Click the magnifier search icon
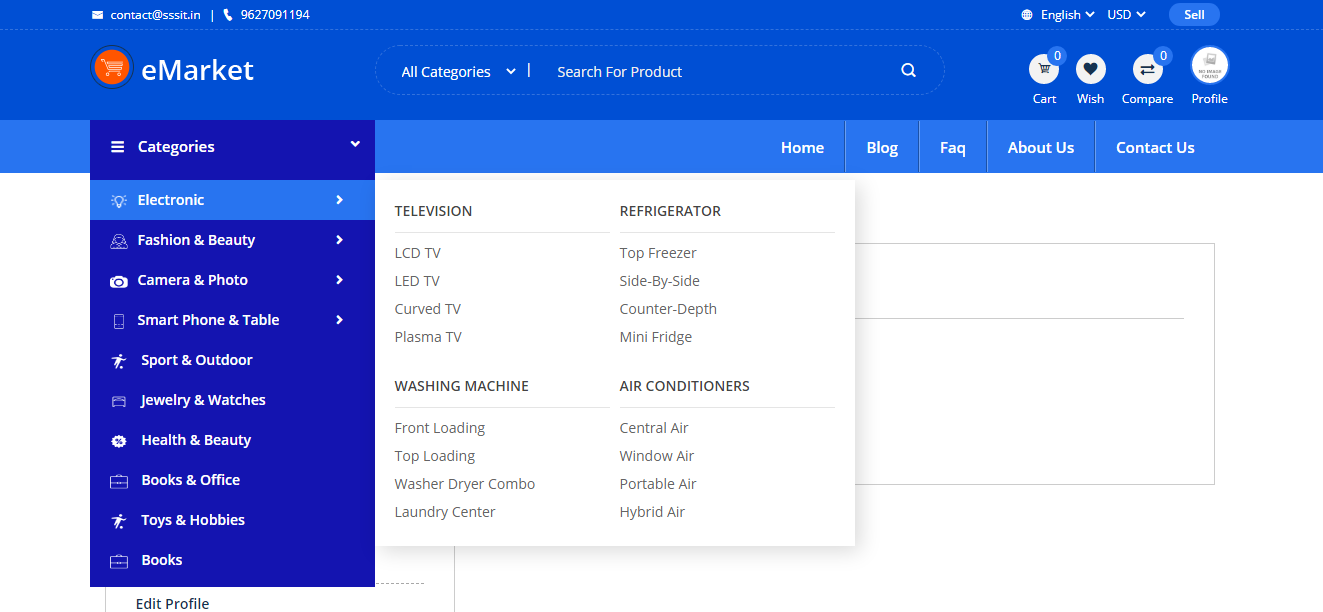This screenshot has width=1323, height=612. [908, 70]
